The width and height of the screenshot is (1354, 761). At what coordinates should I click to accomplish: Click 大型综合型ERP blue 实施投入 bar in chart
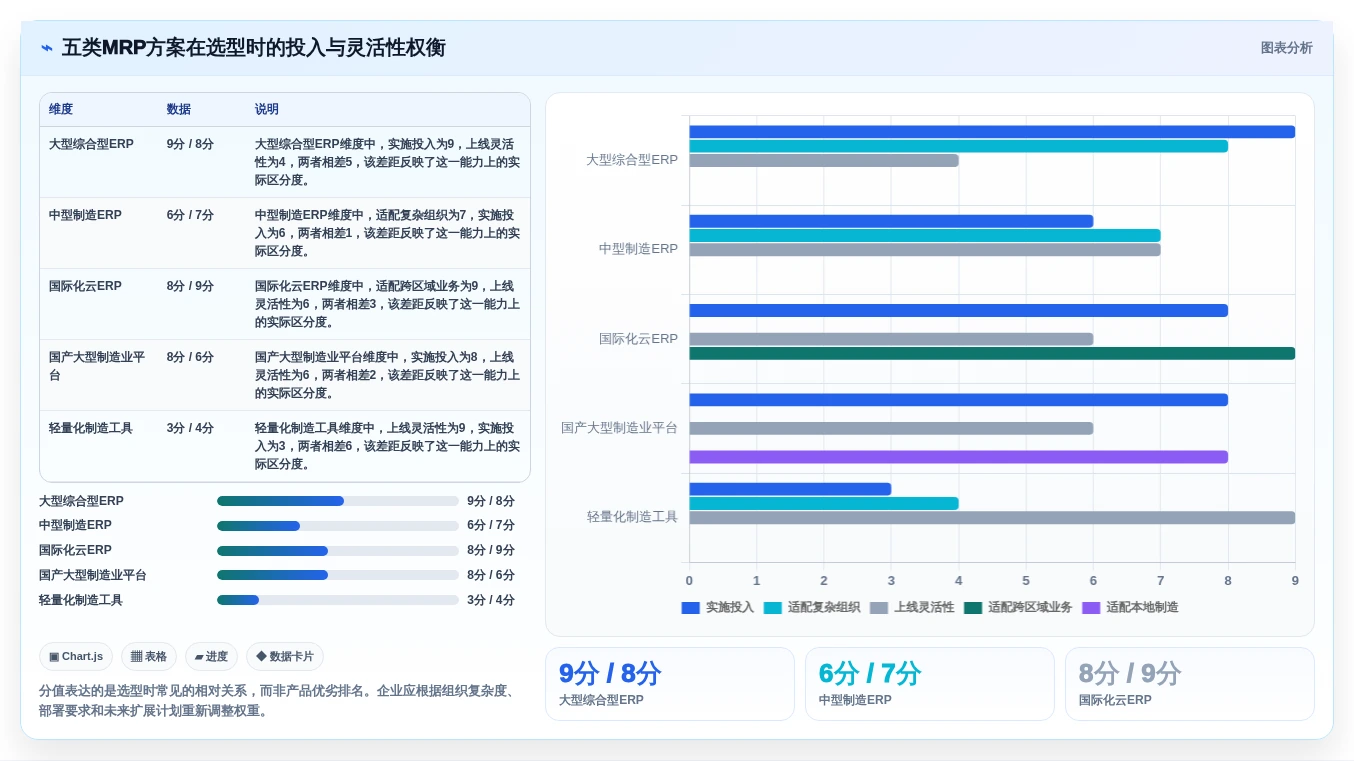click(x=992, y=132)
